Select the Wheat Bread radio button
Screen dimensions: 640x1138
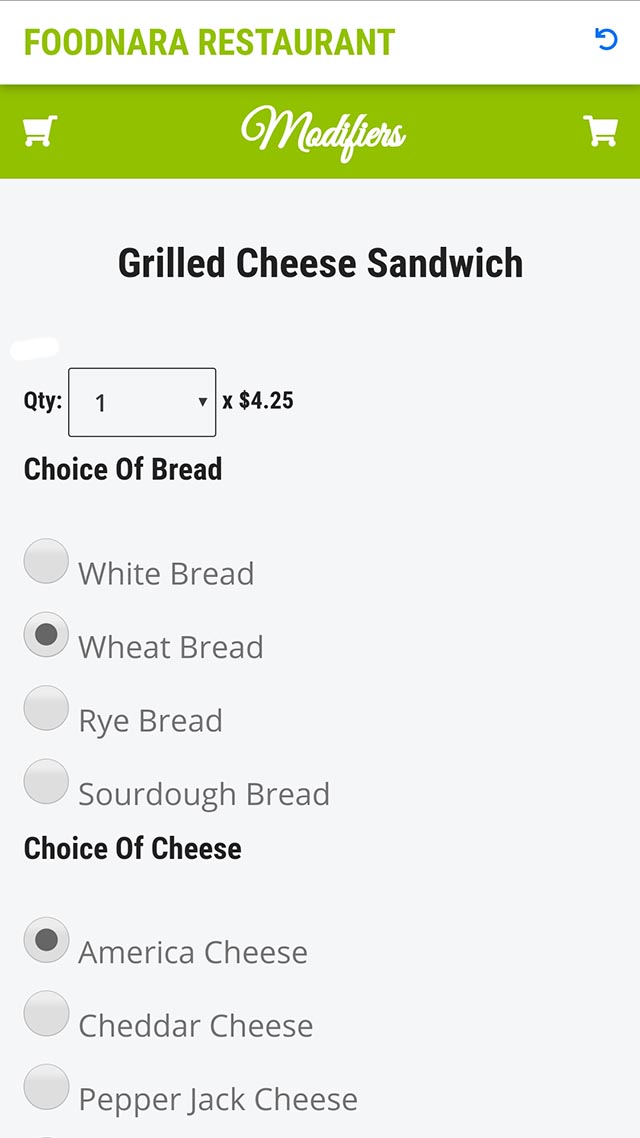click(x=46, y=634)
